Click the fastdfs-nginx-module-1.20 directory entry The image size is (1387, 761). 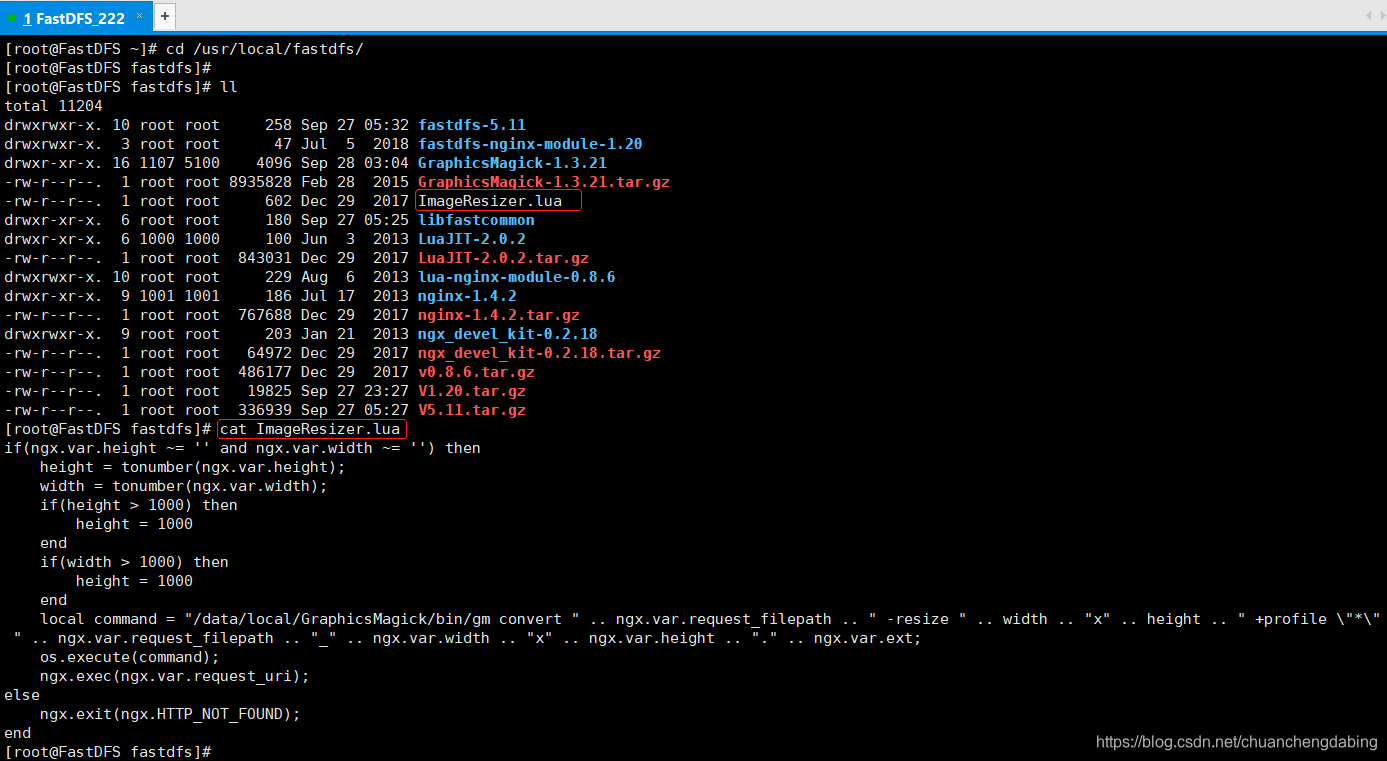[530, 144]
